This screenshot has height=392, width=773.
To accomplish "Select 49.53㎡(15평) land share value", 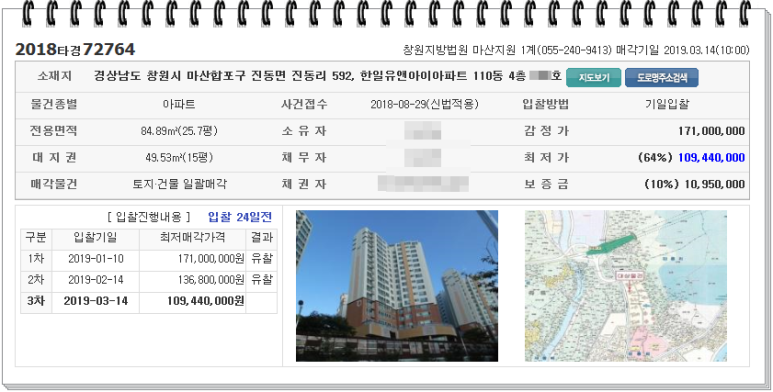I will tap(179, 158).
